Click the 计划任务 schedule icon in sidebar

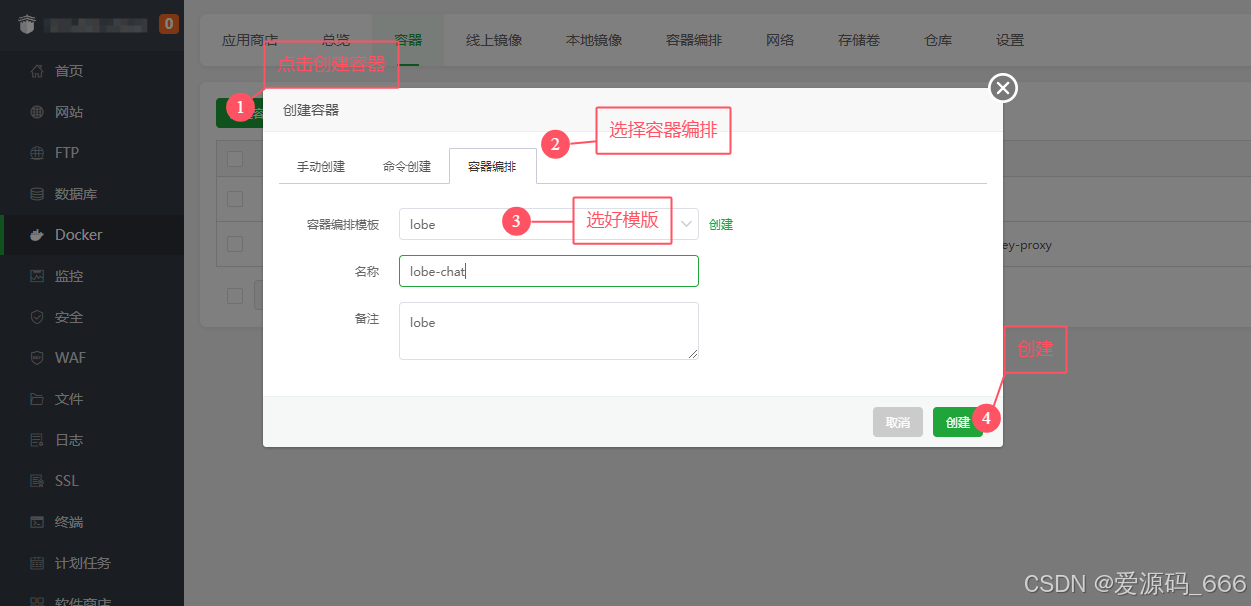click(x=37, y=563)
